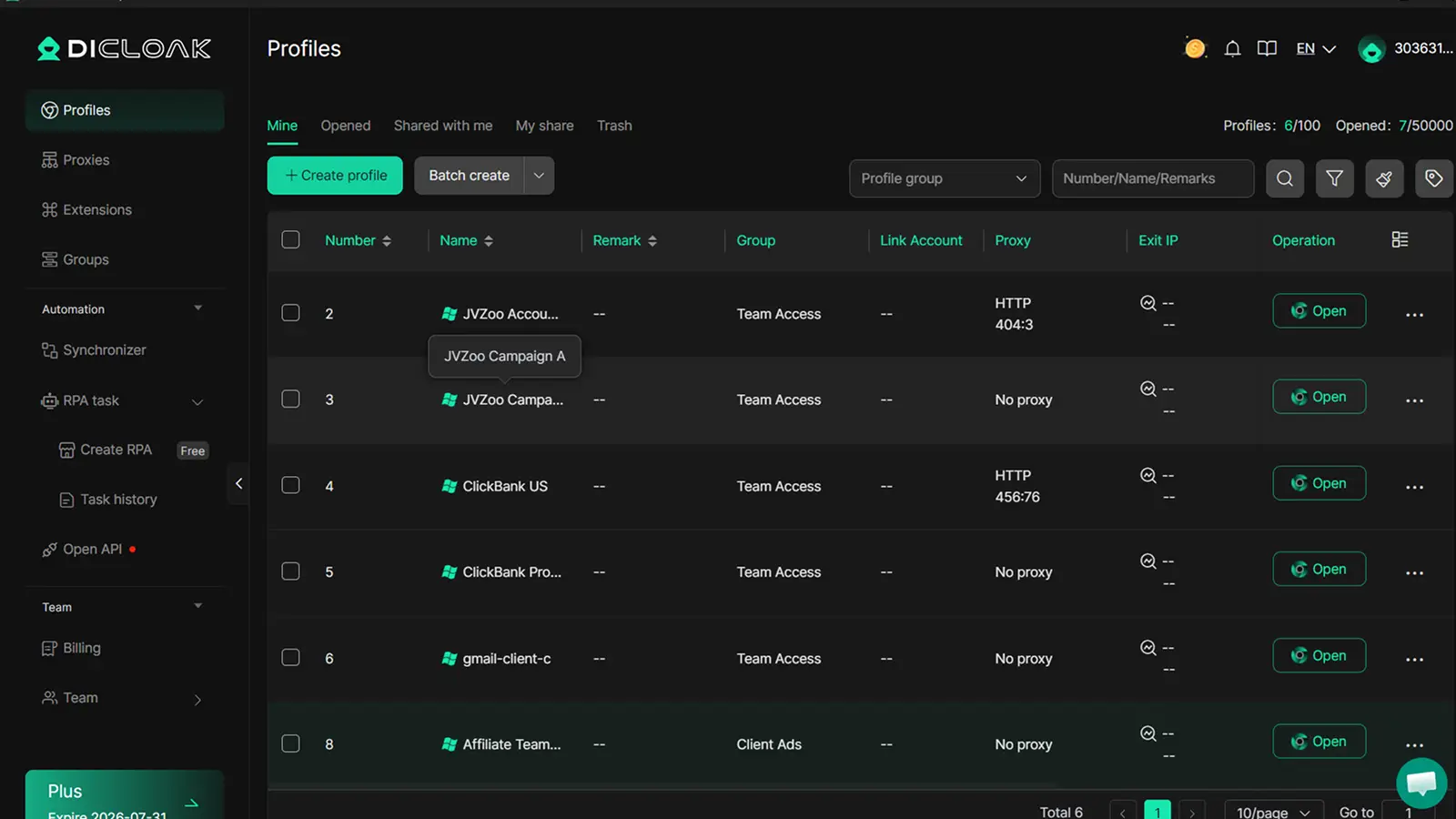The height and width of the screenshot is (819, 1456).
Task: Click the Go to page input
Action: point(1408,812)
